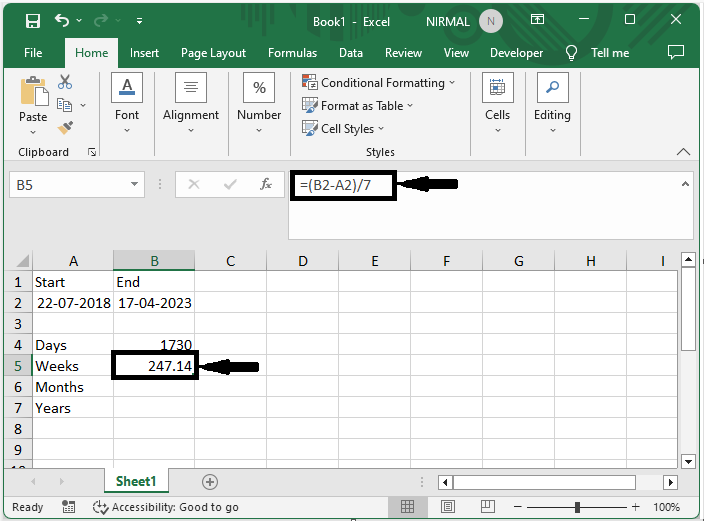Viewport: 704px width, 521px height.
Task: Open the Cell Styles menu
Action: [x=343, y=128]
